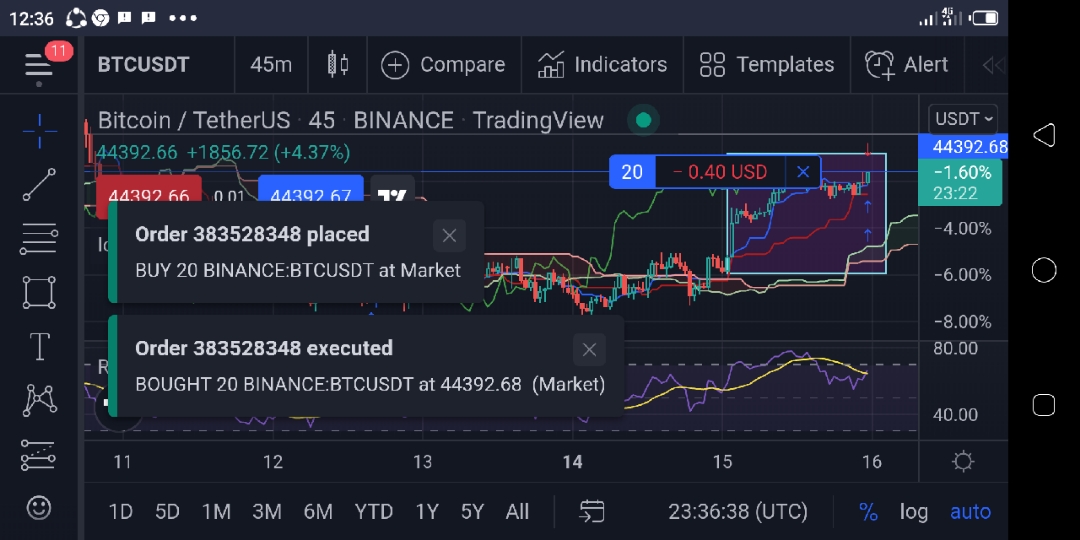This screenshot has width=1080, height=540.
Task: Tap the Android home circle button
Action: (x=1043, y=270)
